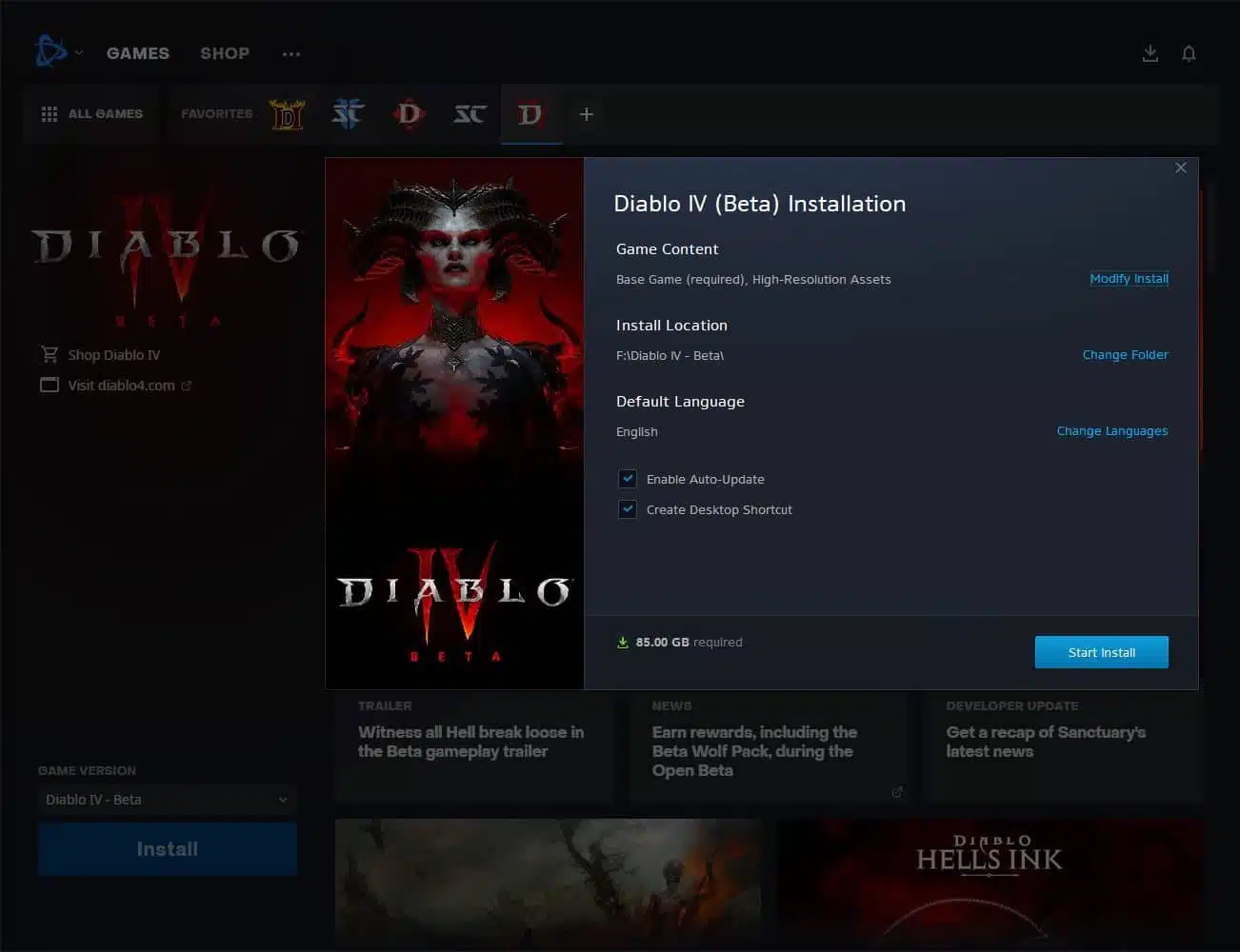
Task: Select install path F:\Diablo IV - Beta\
Action: coord(670,355)
